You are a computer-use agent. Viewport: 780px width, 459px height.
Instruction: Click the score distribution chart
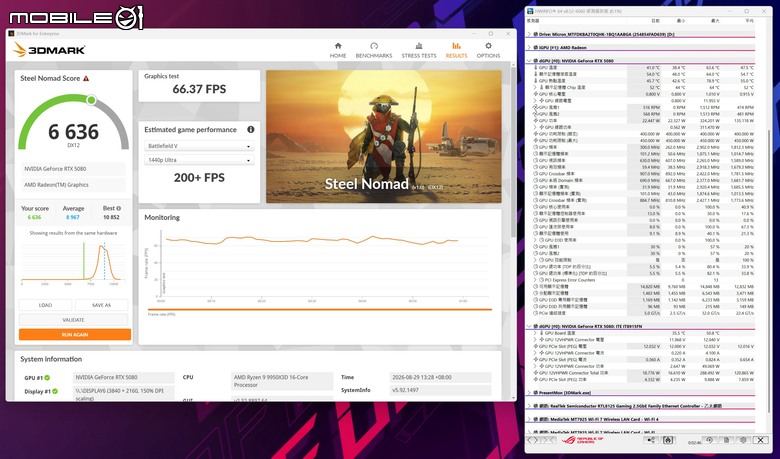tap(73, 264)
